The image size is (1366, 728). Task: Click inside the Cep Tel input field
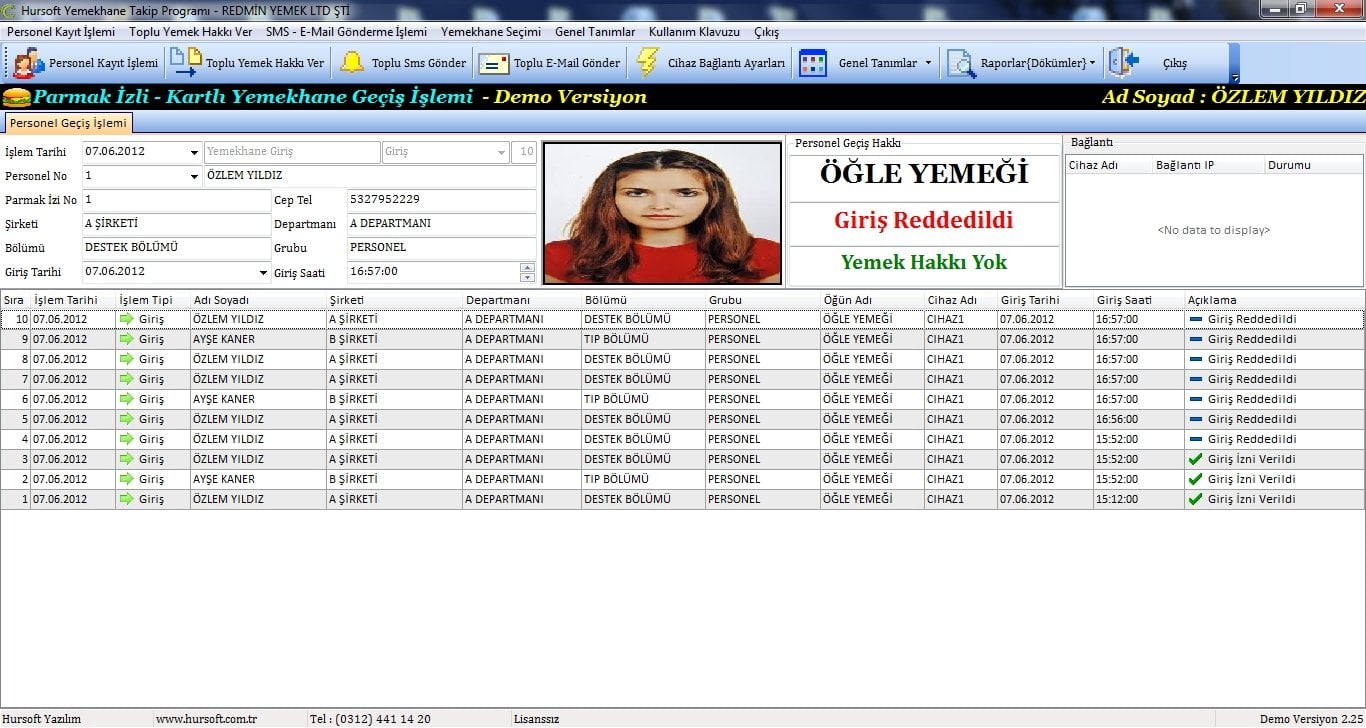[x=441, y=200]
